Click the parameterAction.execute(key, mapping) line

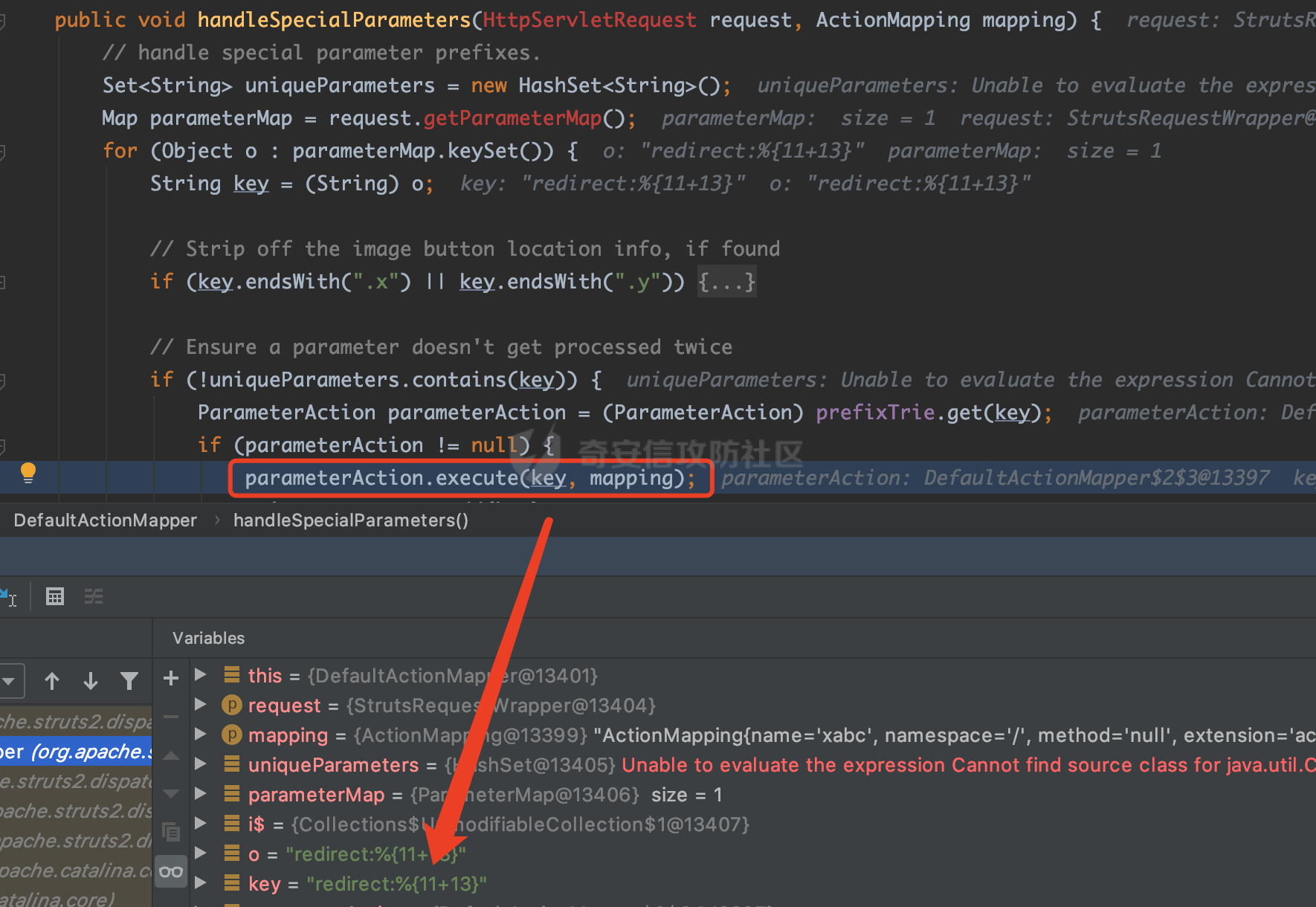coord(471,478)
